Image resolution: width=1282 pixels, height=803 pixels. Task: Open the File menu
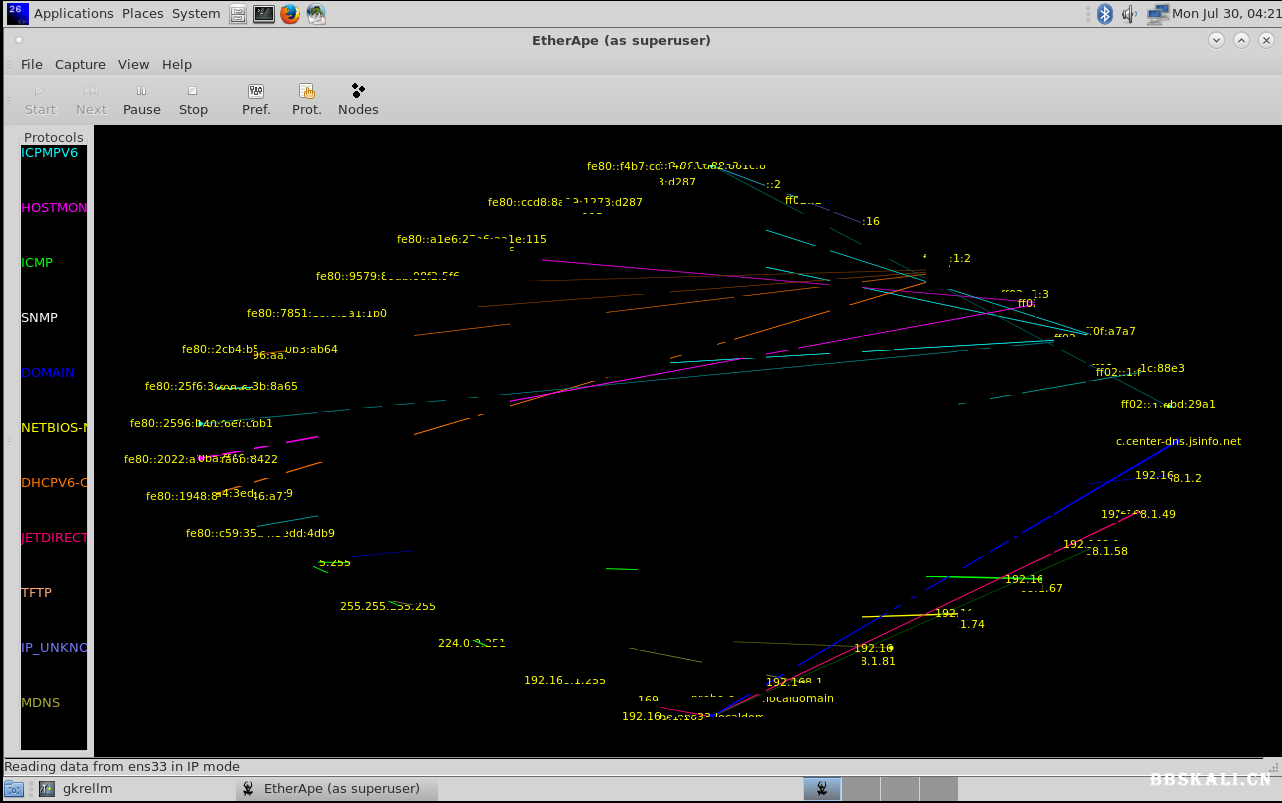point(32,64)
